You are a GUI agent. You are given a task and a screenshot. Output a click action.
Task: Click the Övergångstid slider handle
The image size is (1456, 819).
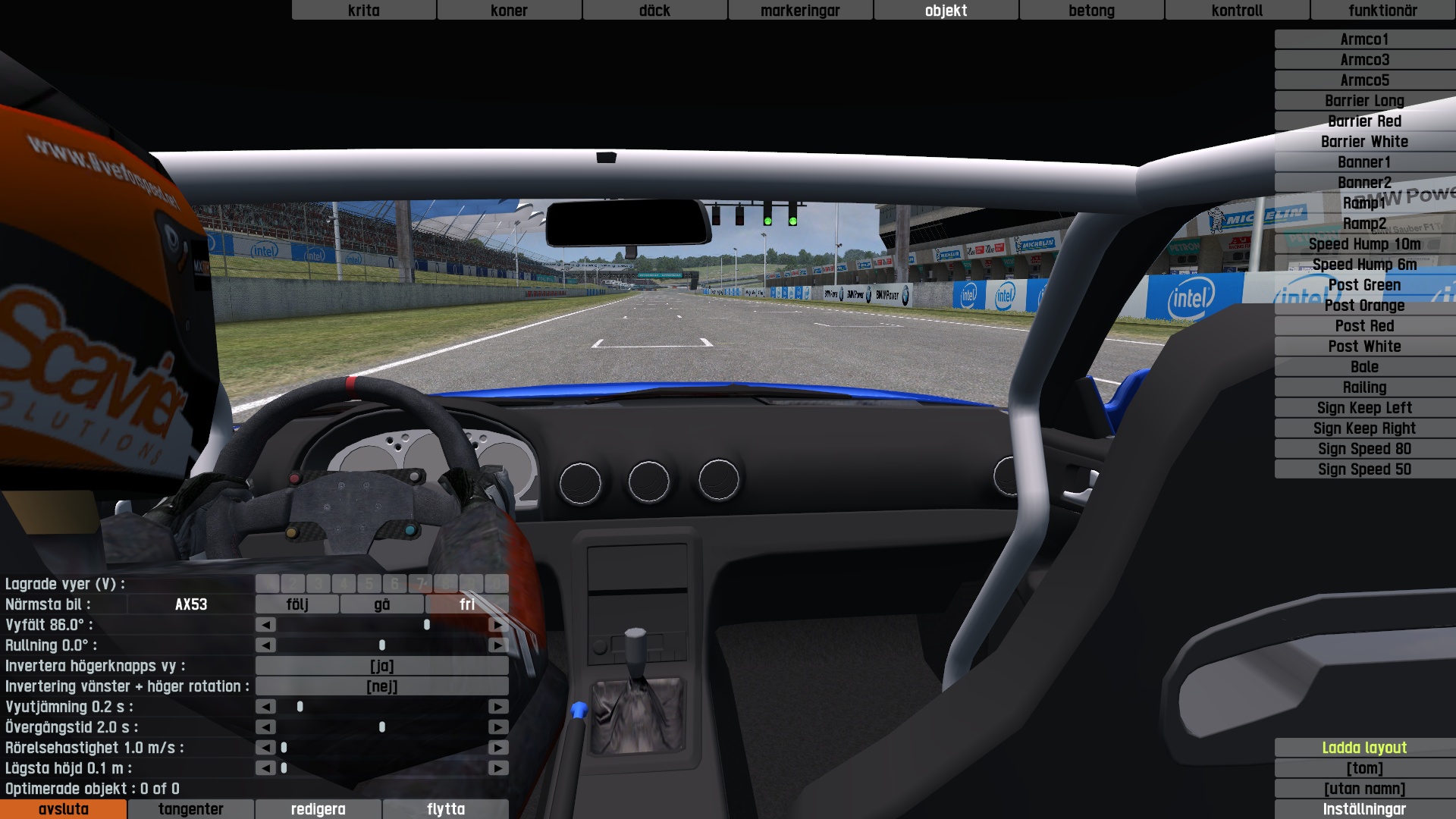click(382, 727)
